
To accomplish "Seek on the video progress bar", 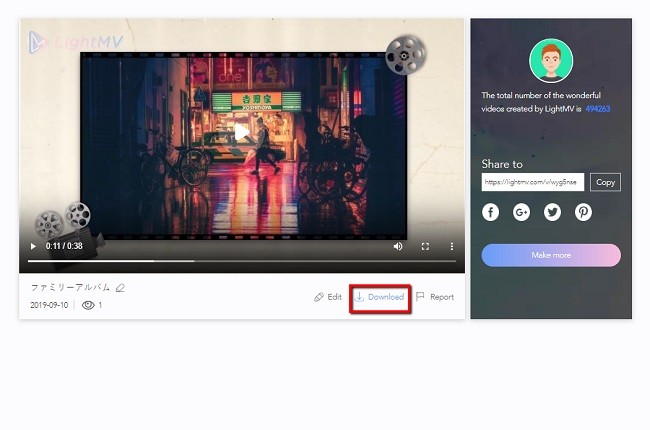I will (242, 261).
